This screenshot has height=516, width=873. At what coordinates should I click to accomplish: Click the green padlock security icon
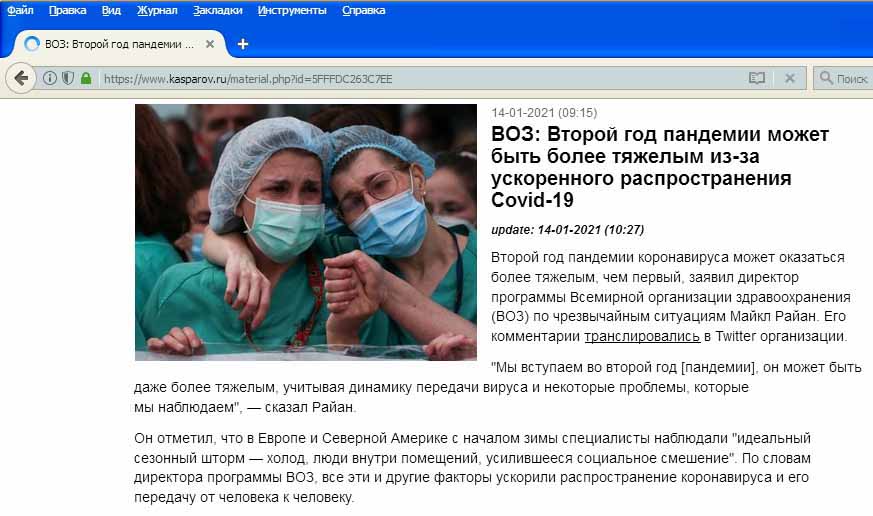pyautogui.click(x=86, y=78)
